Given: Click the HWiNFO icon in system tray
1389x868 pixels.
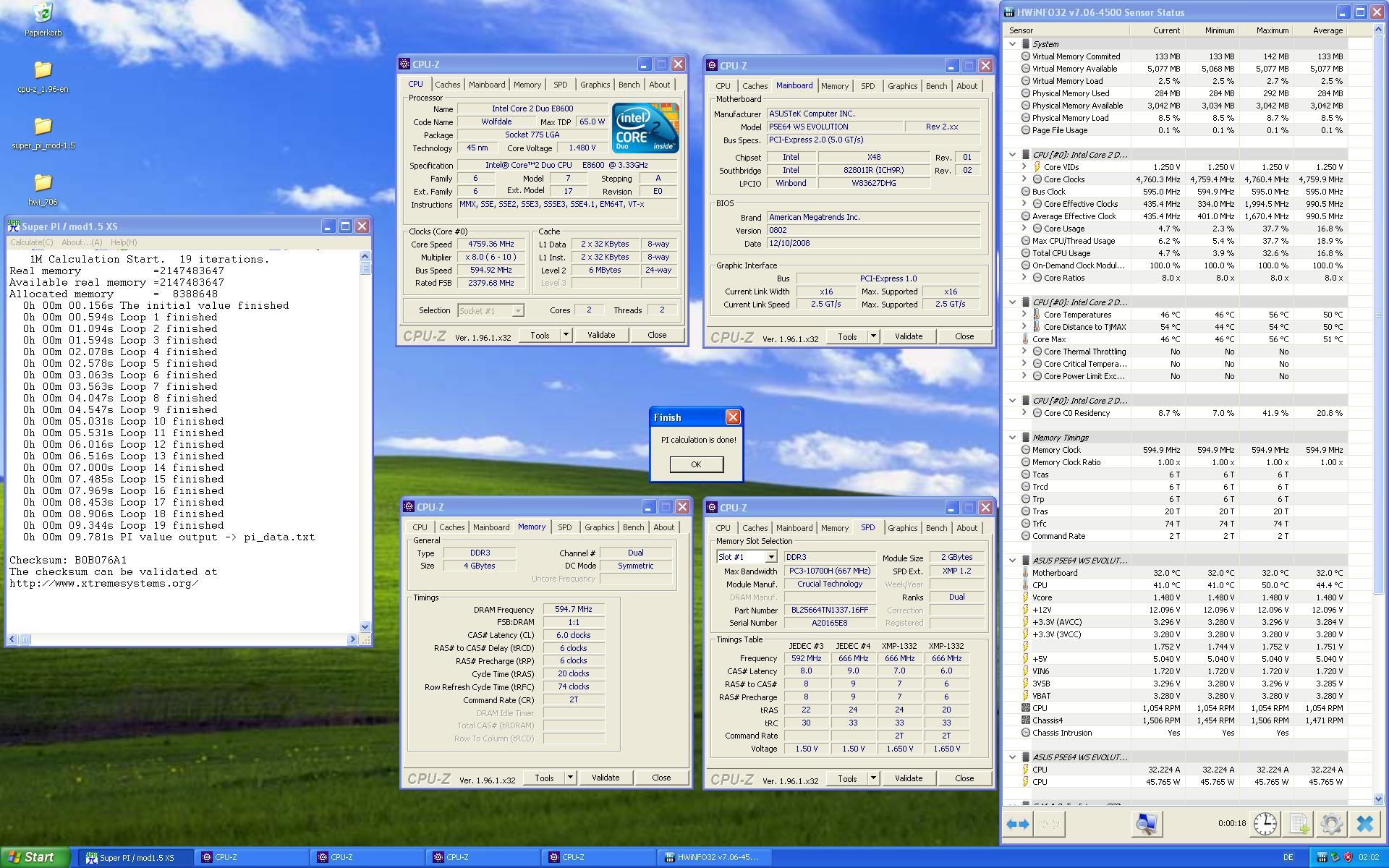Looking at the screenshot, I should point(1322,858).
